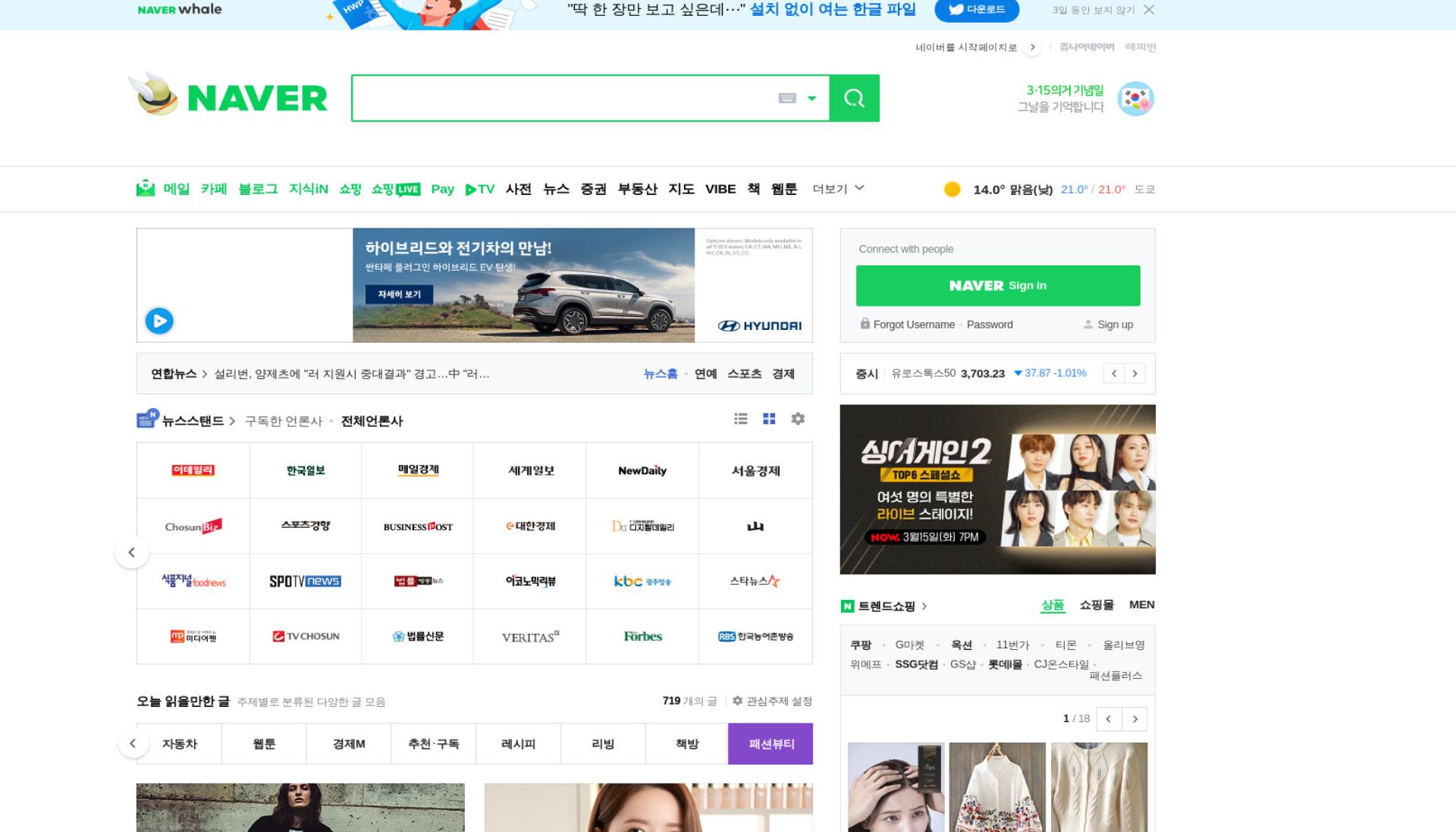
Task: Switch newsstand to grid view icon
Action: click(769, 419)
